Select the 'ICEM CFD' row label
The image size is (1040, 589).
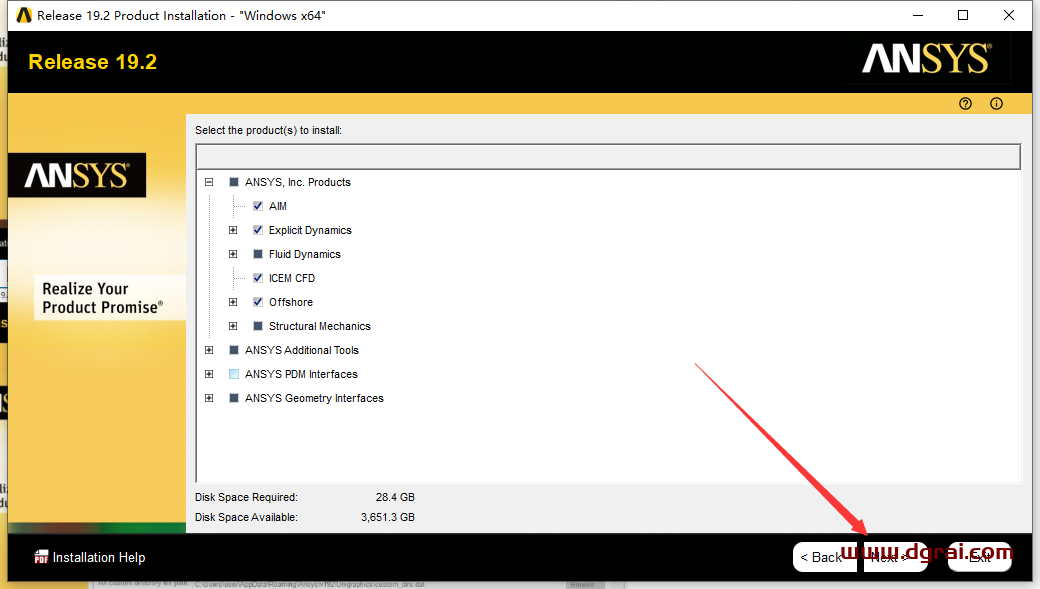(292, 278)
